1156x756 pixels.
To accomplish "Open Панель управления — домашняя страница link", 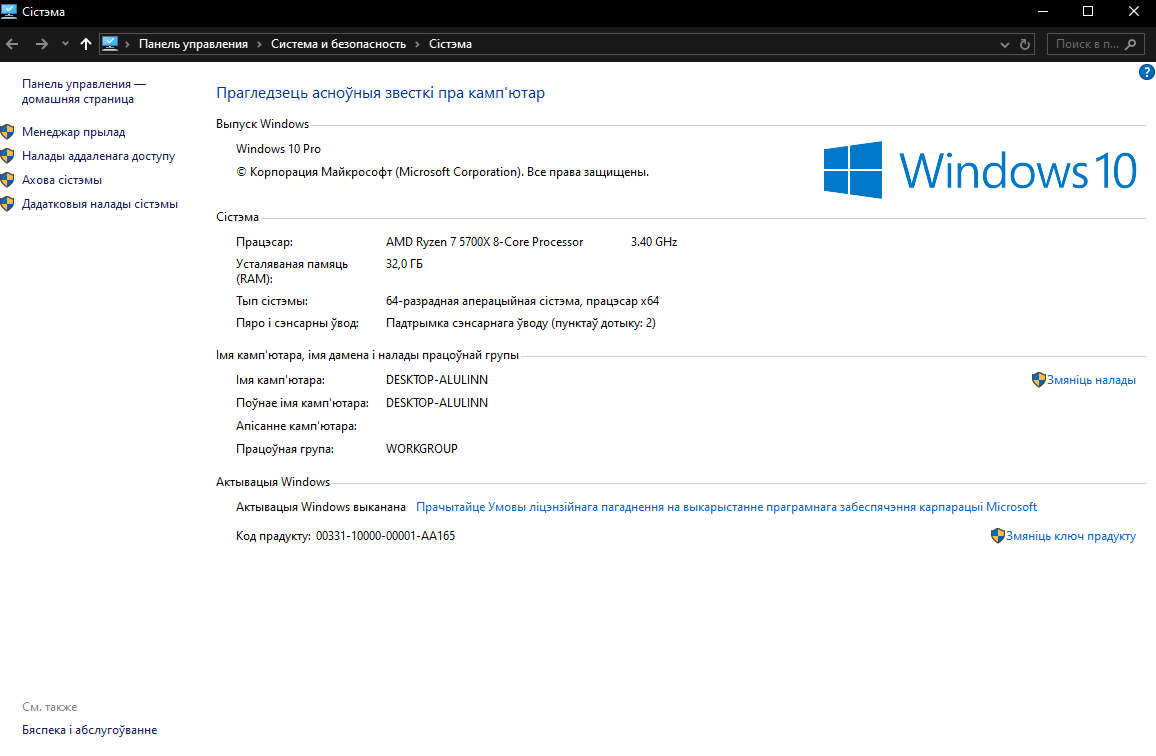I will tap(84, 91).
